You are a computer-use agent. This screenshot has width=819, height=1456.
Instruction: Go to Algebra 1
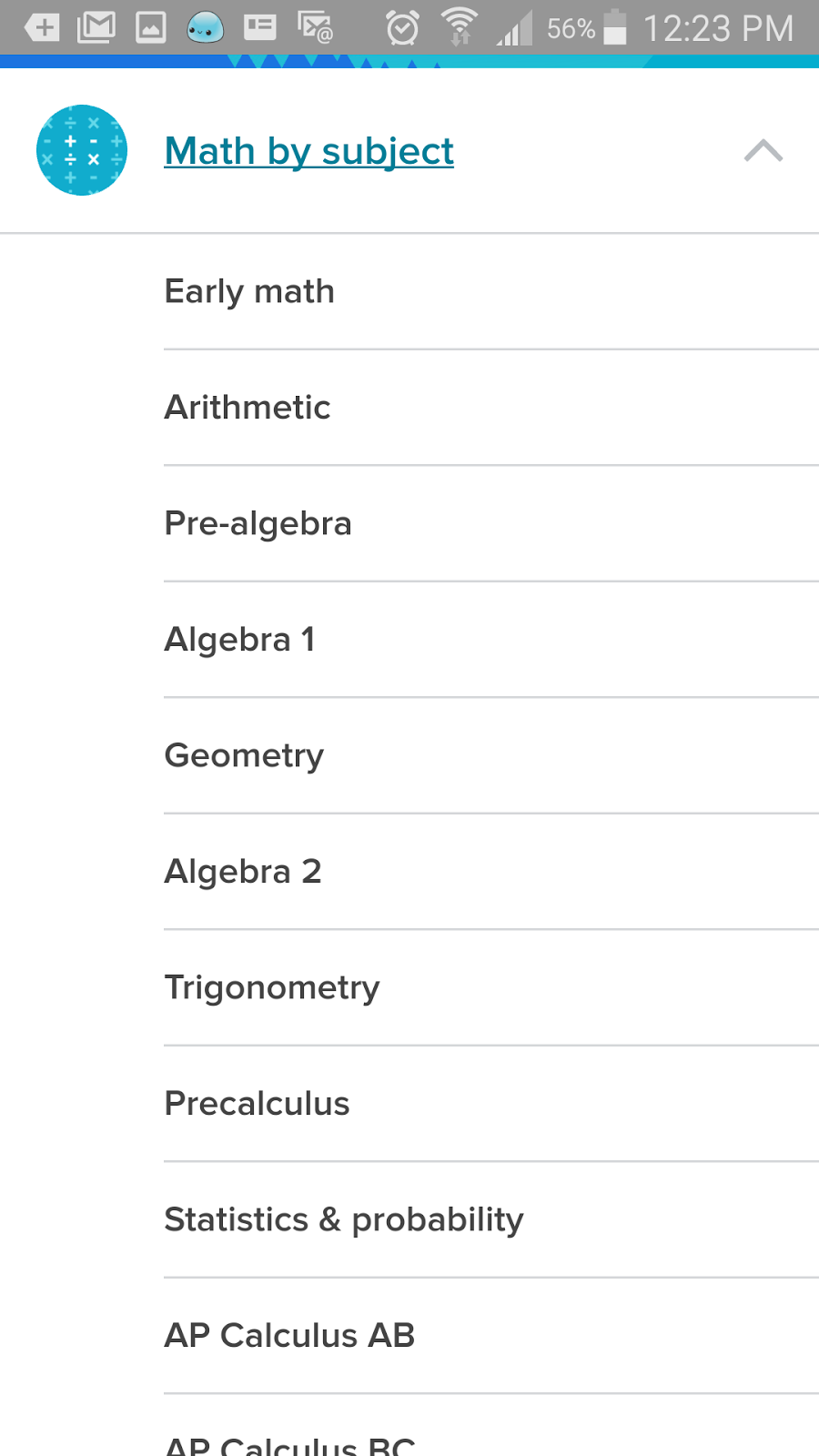(x=491, y=639)
